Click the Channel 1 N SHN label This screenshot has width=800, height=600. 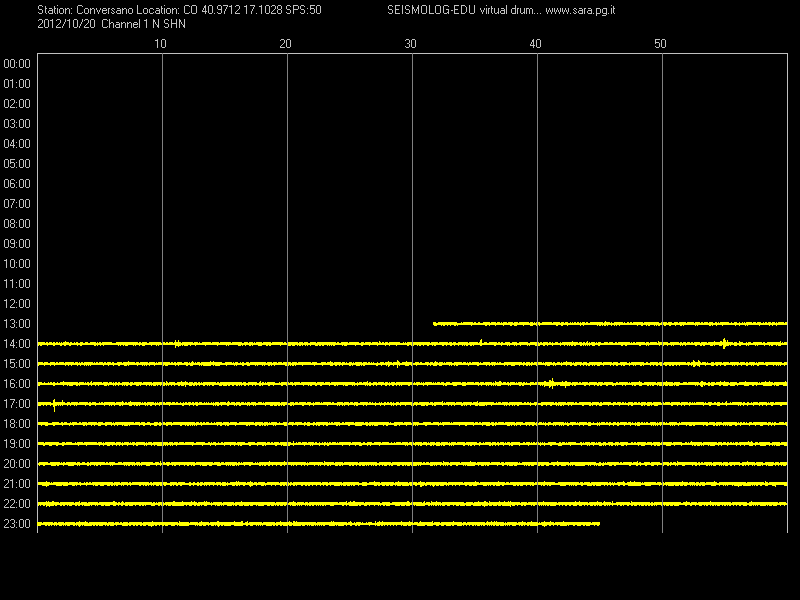(x=143, y=24)
